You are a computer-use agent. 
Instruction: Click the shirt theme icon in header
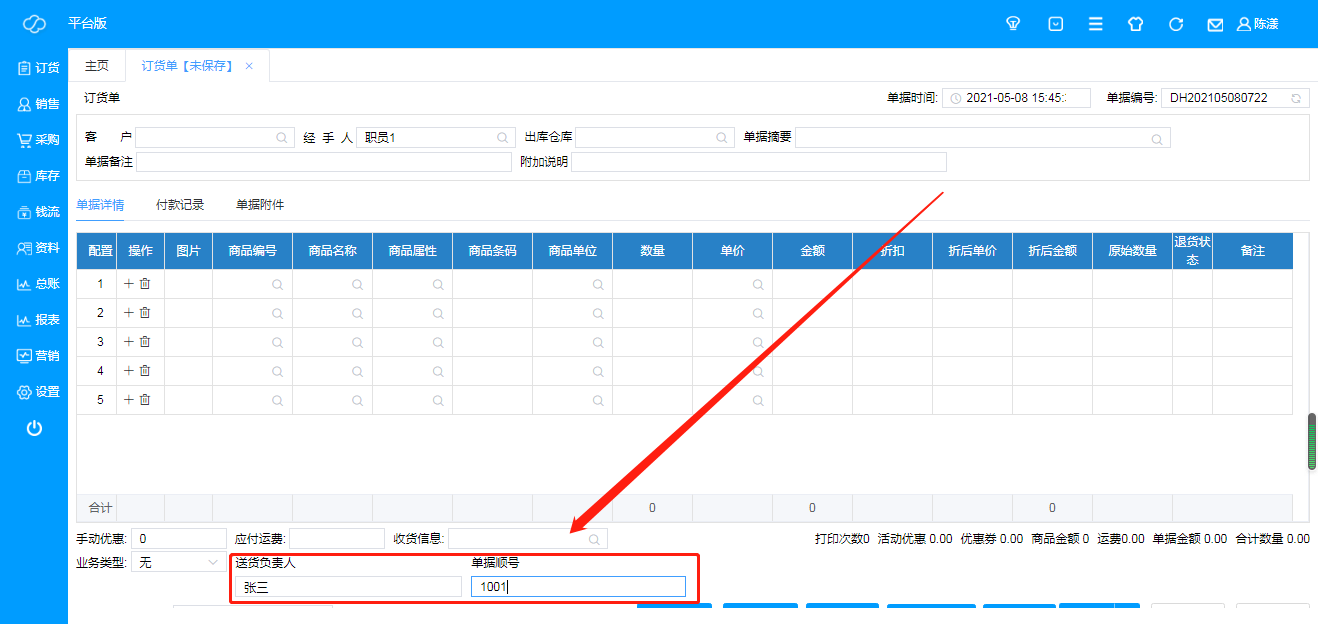coord(1135,24)
